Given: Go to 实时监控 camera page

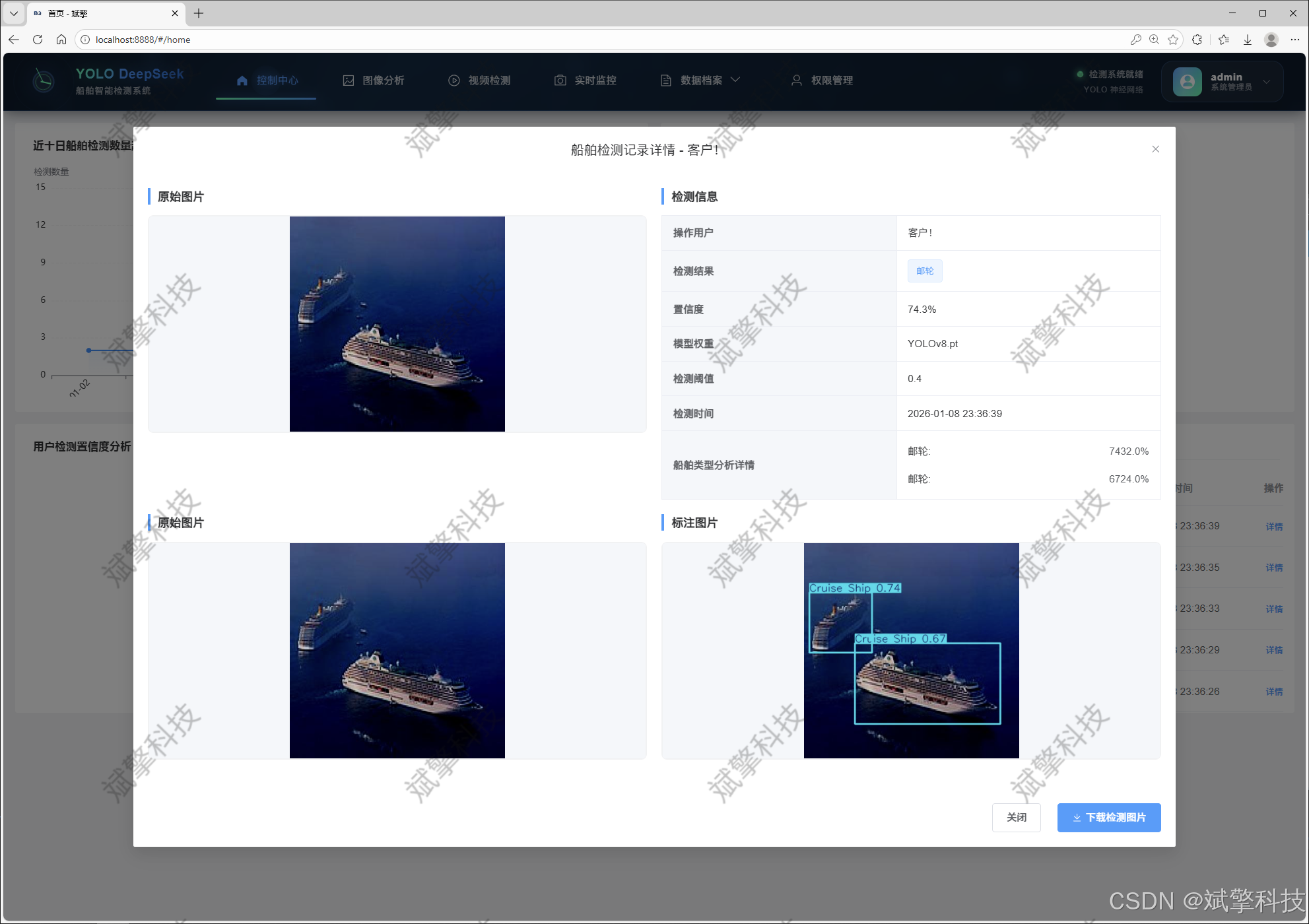Looking at the screenshot, I should [x=586, y=81].
